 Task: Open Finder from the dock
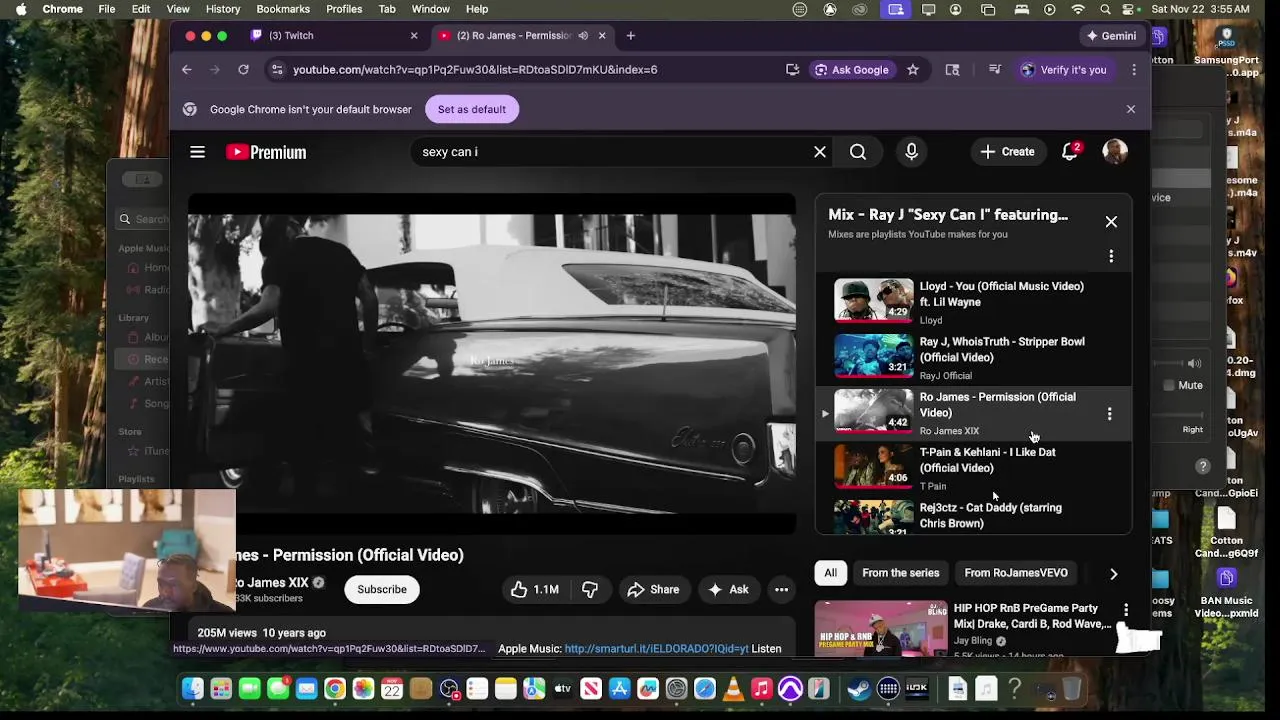tap(192, 689)
